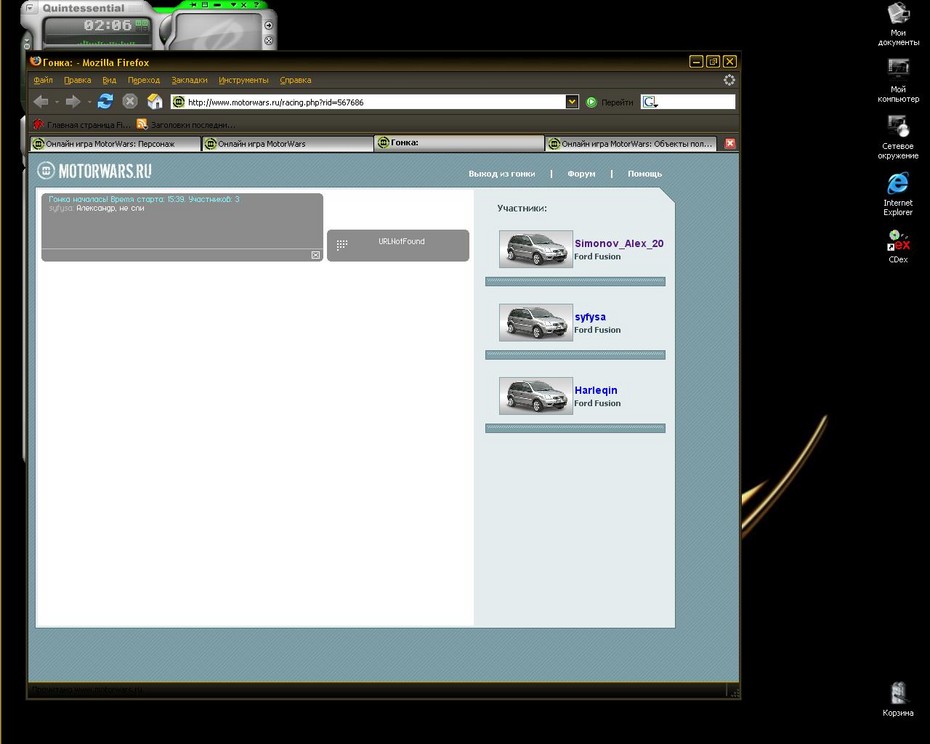The height and width of the screenshot is (744, 930).
Task: Click the Quintessential player 02:06 time display
Action: click(107, 26)
